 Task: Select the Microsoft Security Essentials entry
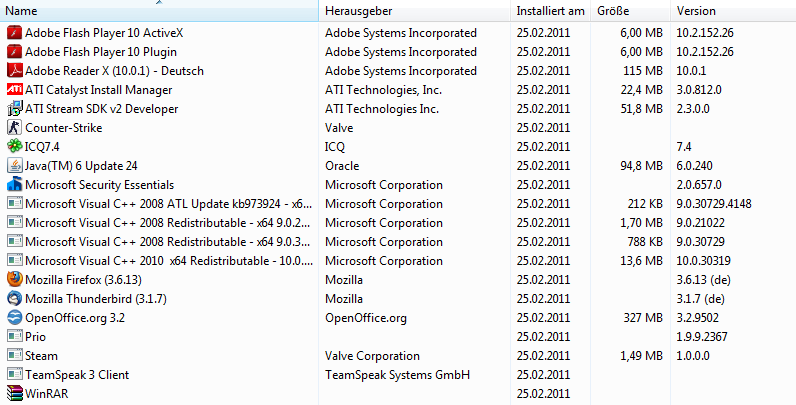100,185
